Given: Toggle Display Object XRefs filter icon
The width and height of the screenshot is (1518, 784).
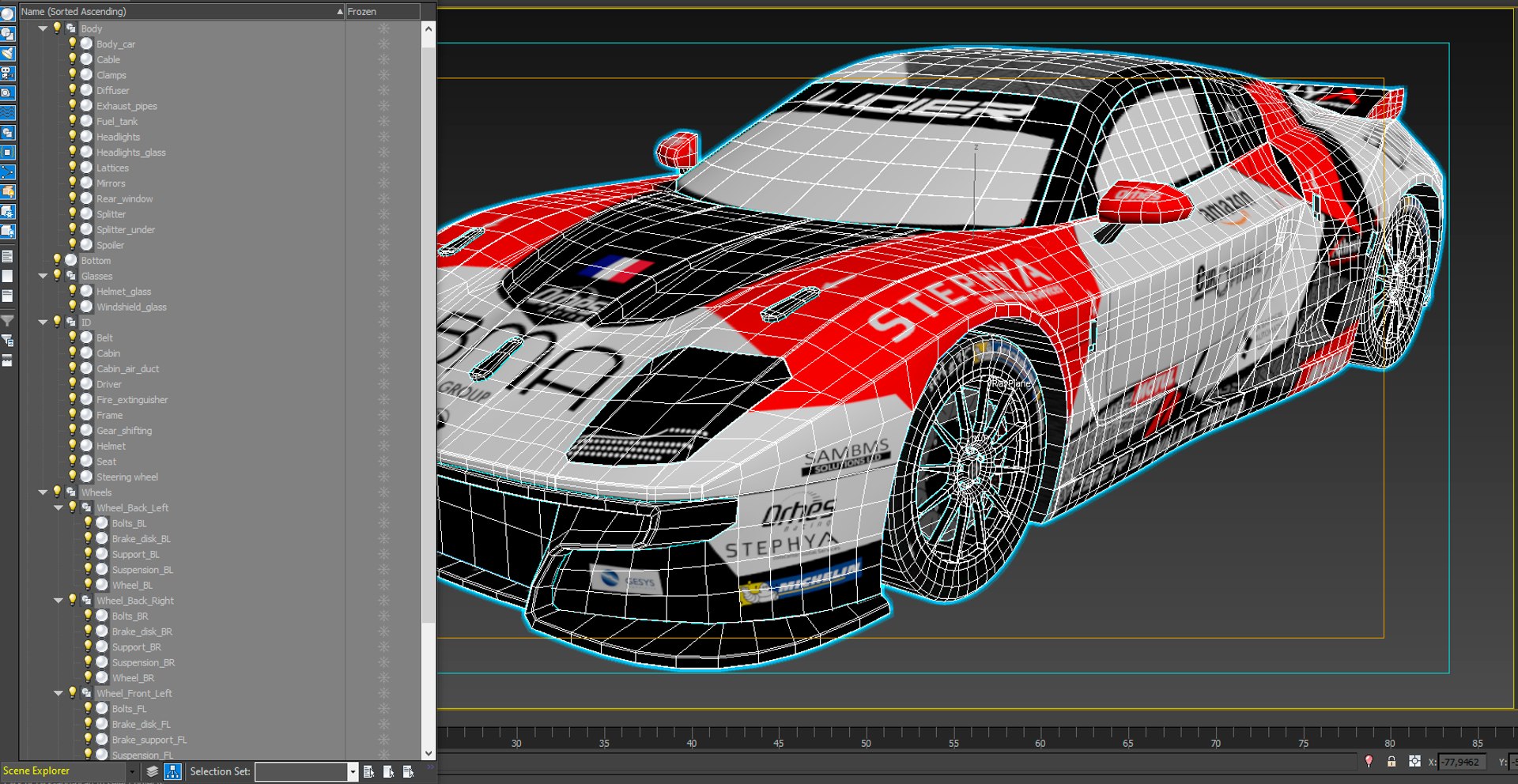Looking at the screenshot, I should pos(7,153).
